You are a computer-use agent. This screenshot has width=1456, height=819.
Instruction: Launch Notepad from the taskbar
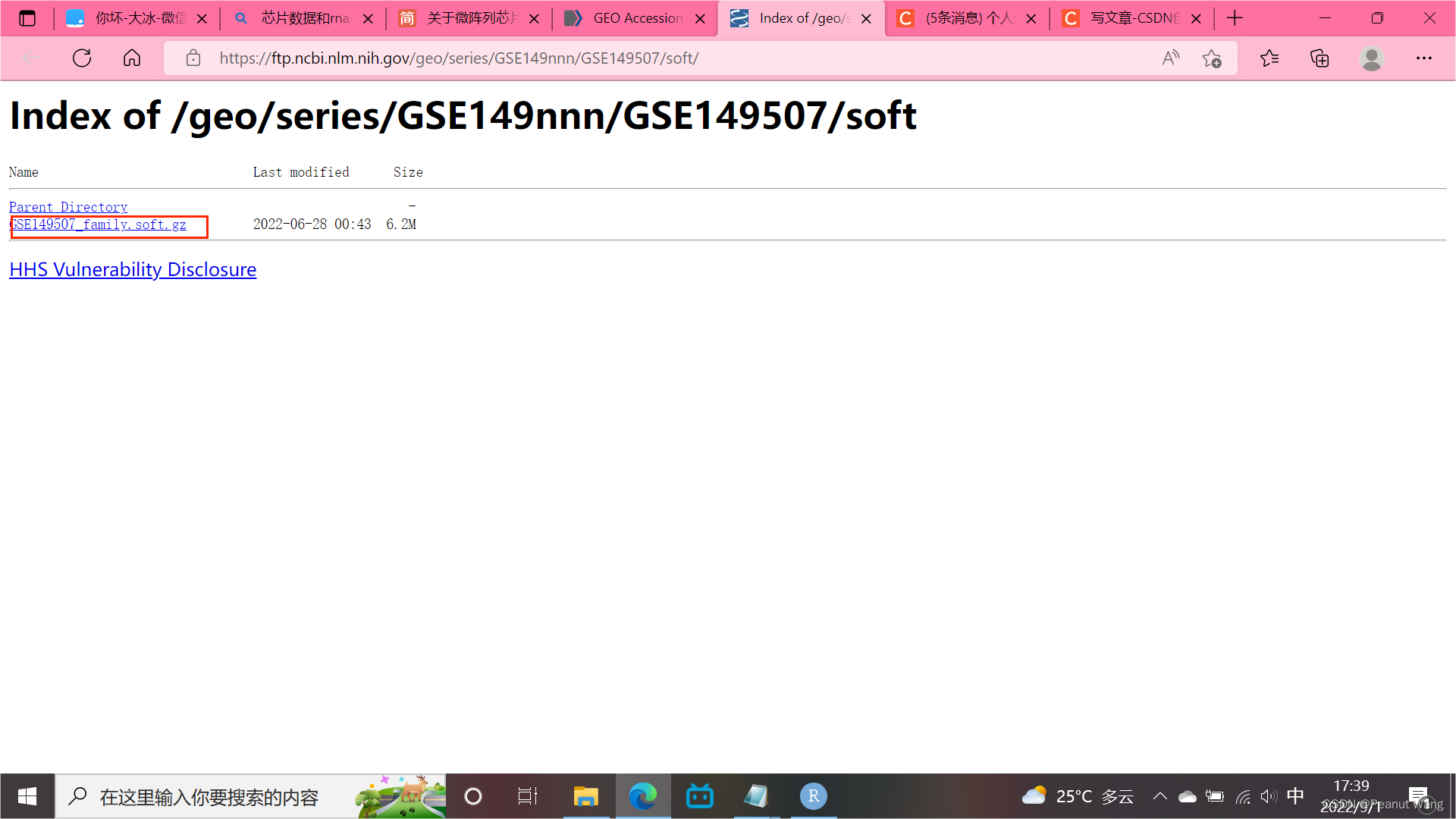tap(756, 796)
